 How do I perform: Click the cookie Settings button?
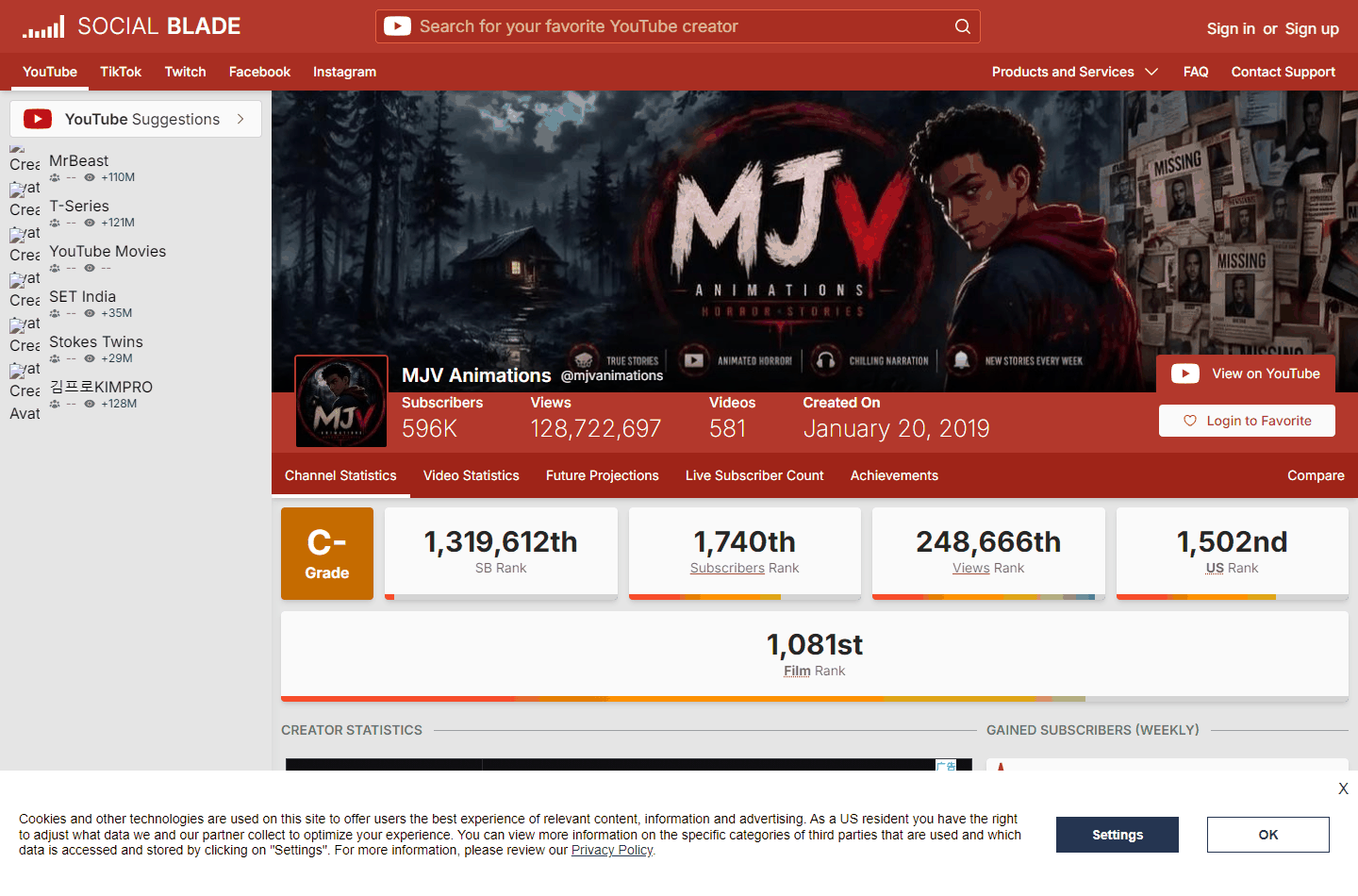1118,835
